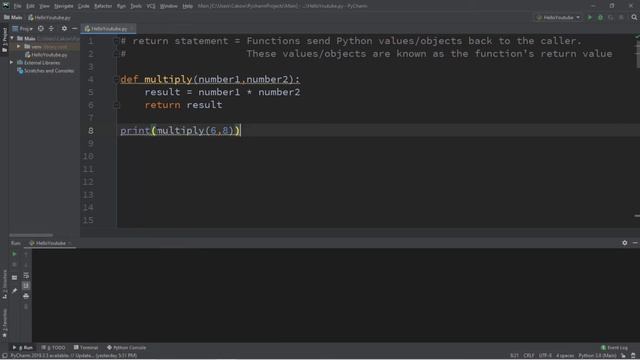Screen dimensions: 640x360
Task: Select Scratches and Consoles in tree
Action: point(46,71)
